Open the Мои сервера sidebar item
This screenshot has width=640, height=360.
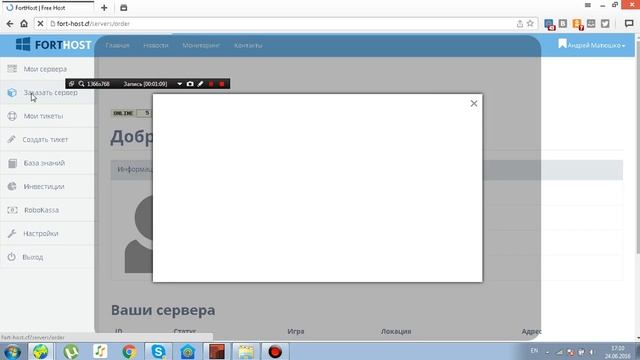(x=47, y=69)
